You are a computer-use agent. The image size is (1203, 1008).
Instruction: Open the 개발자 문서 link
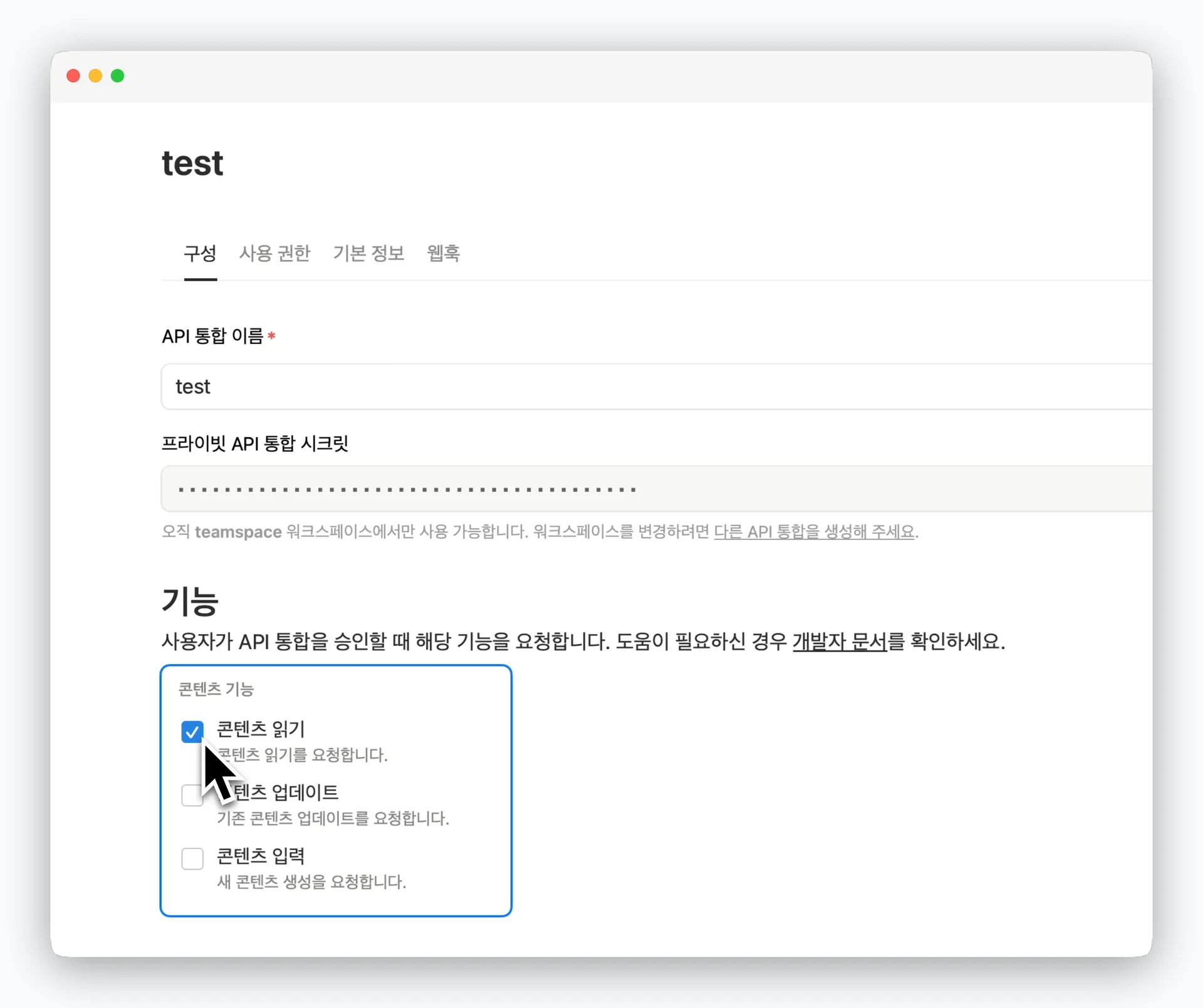tap(840, 642)
